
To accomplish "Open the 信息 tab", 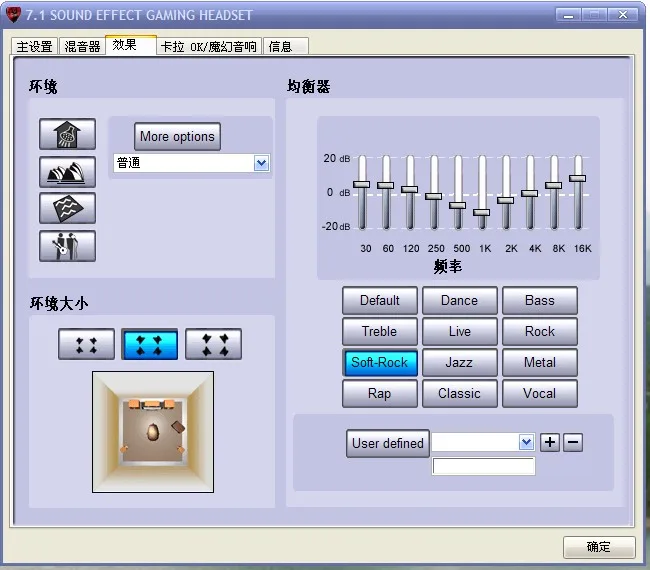I will point(286,46).
